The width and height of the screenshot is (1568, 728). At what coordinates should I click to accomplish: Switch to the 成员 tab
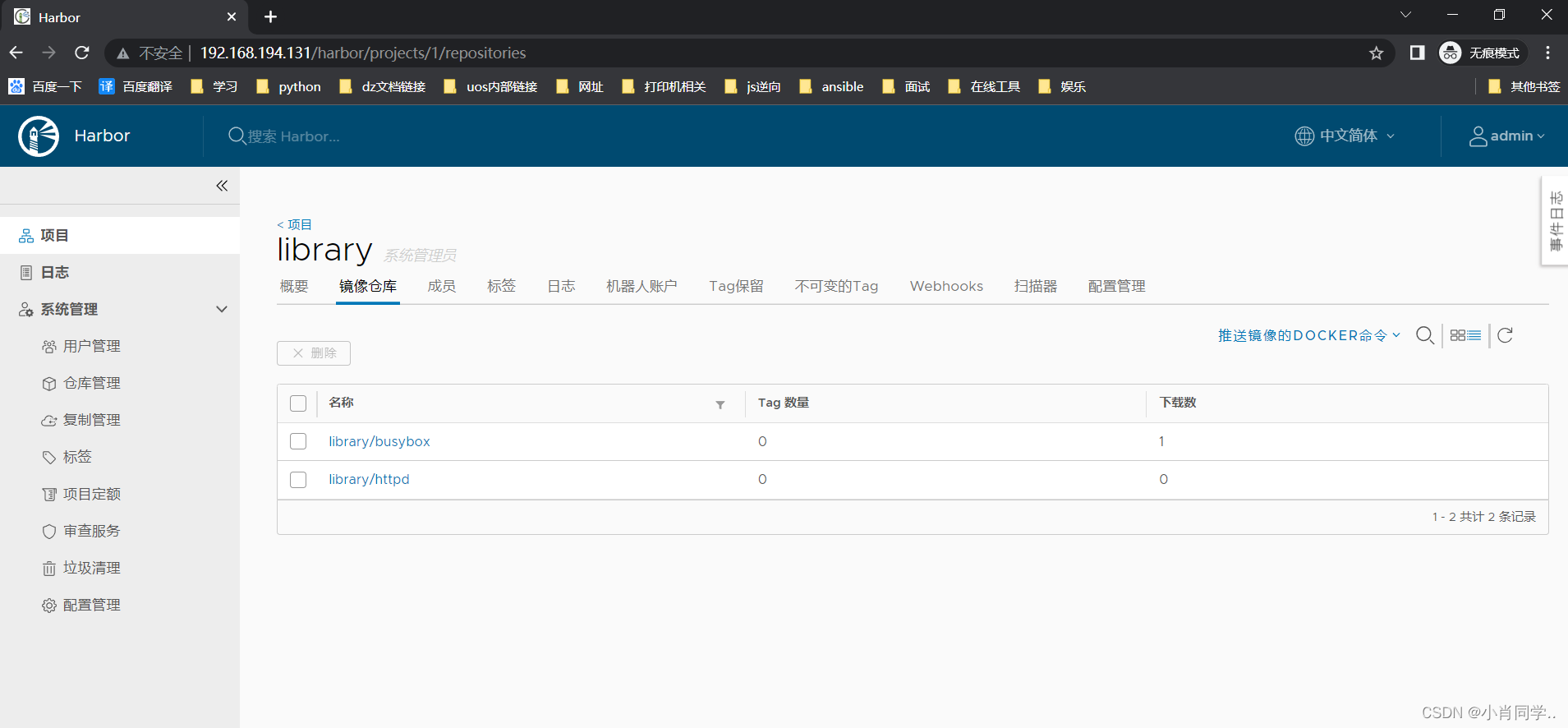click(x=442, y=286)
